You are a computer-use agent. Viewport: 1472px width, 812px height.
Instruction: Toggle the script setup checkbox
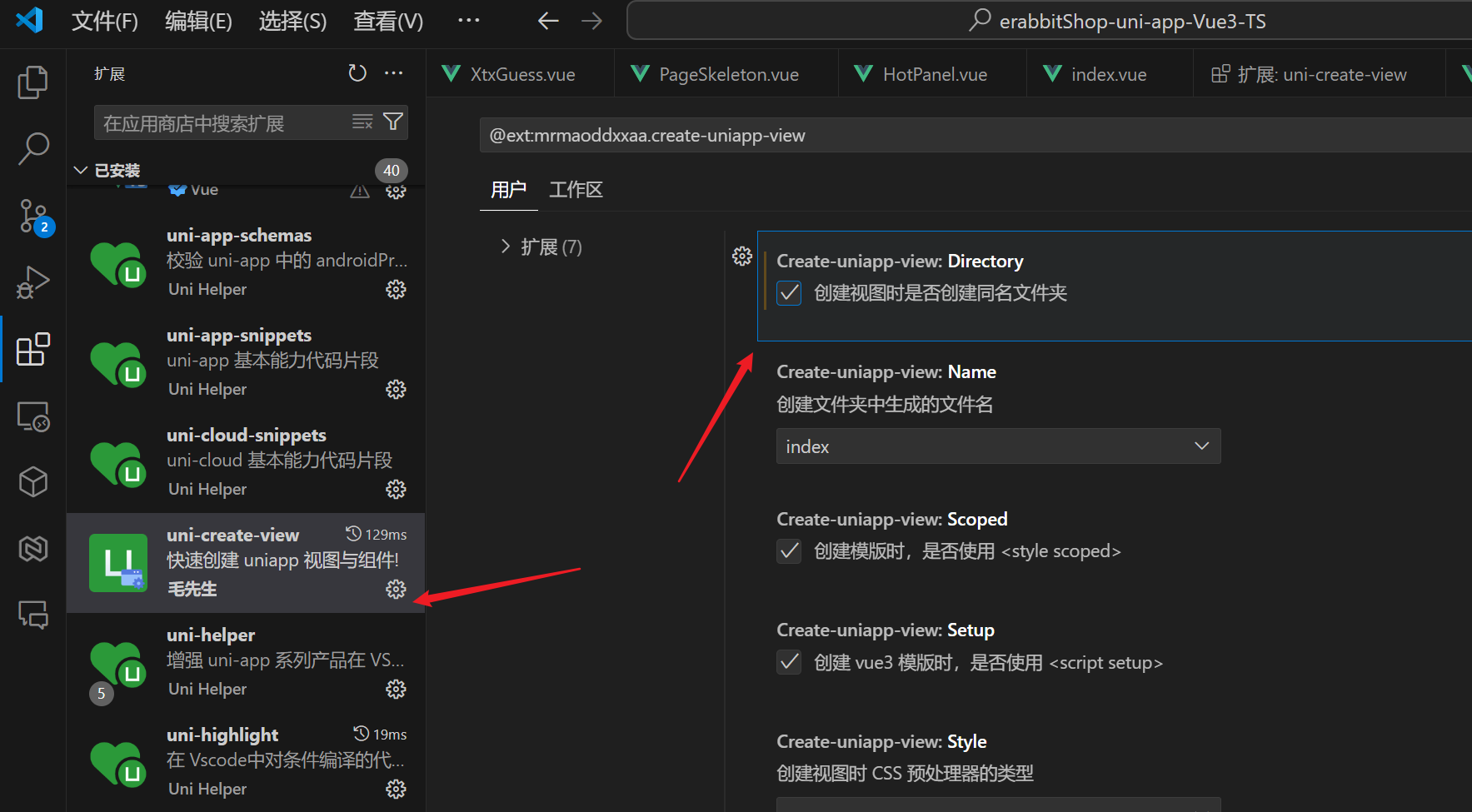coord(789,663)
